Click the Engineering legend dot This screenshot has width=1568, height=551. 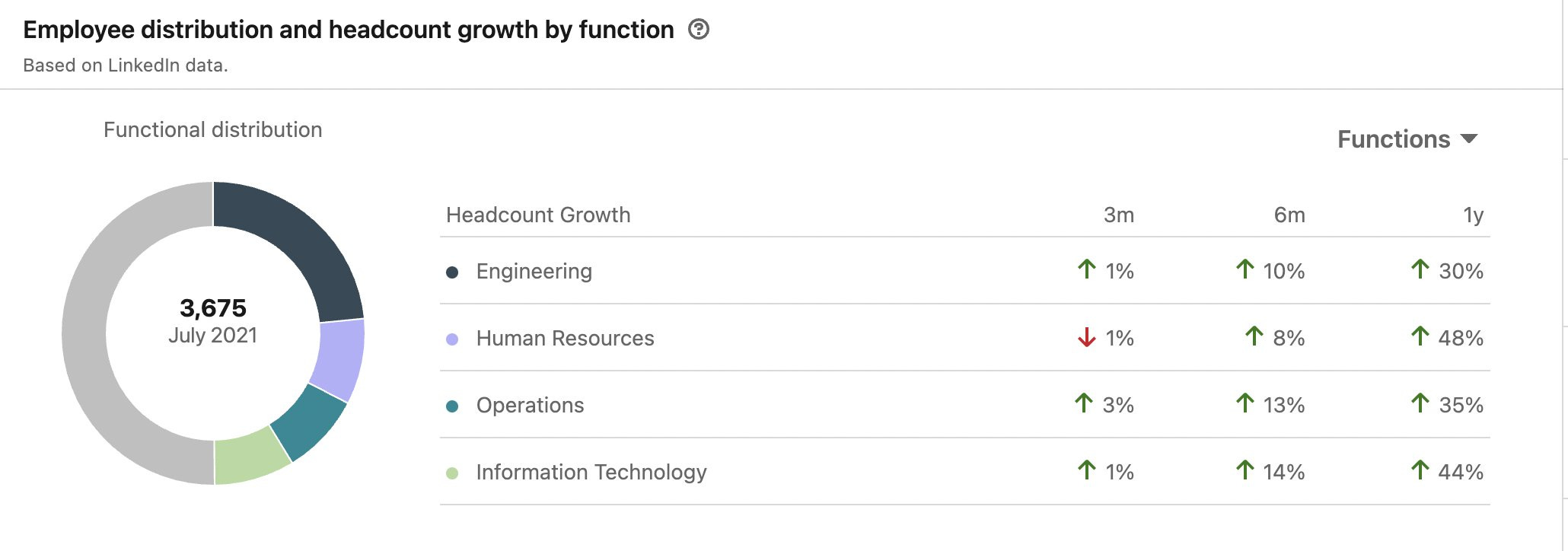tap(452, 272)
